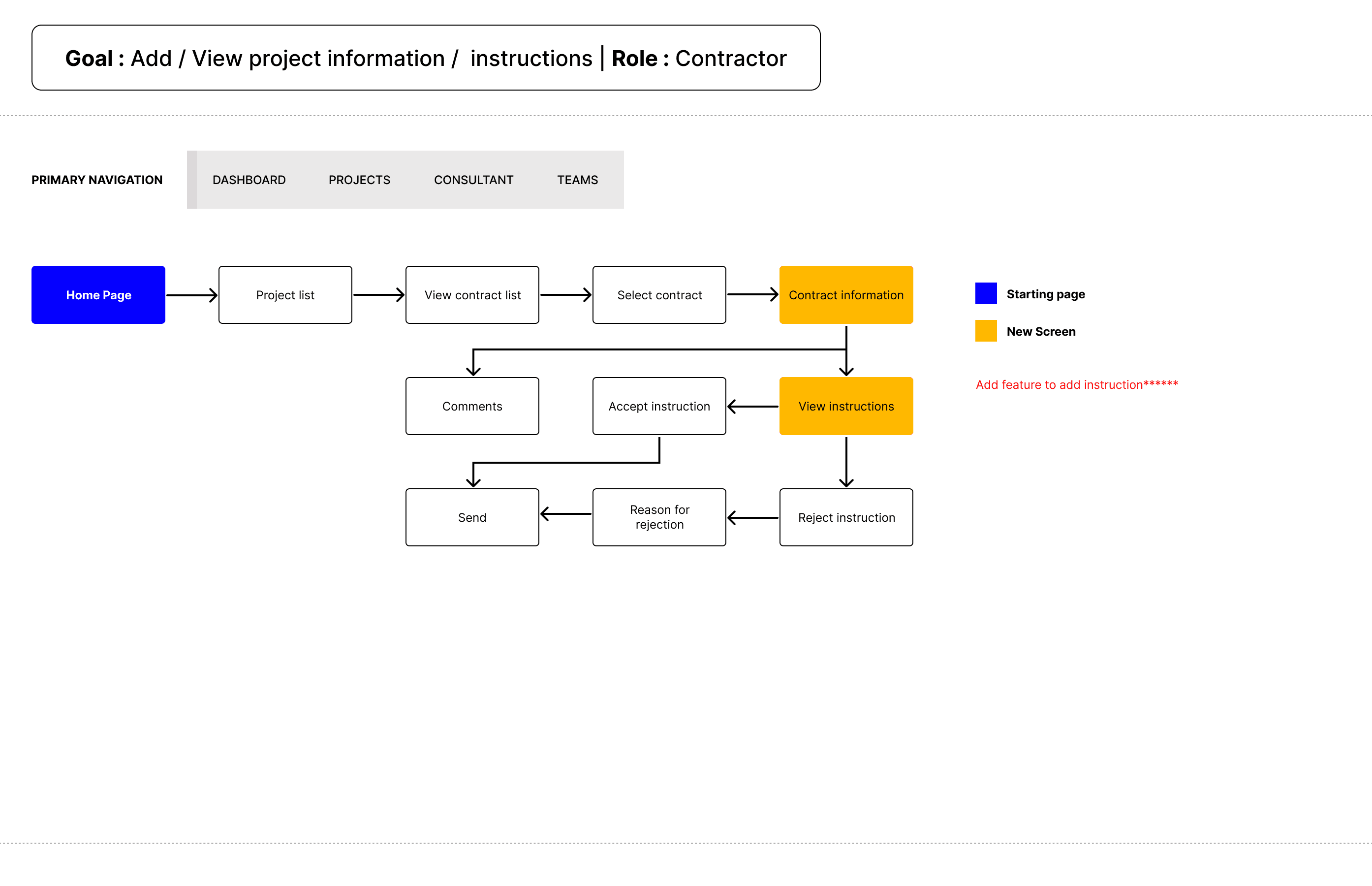Open the View instructions node
The width and height of the screenshot is (1372, 886).
846,406
